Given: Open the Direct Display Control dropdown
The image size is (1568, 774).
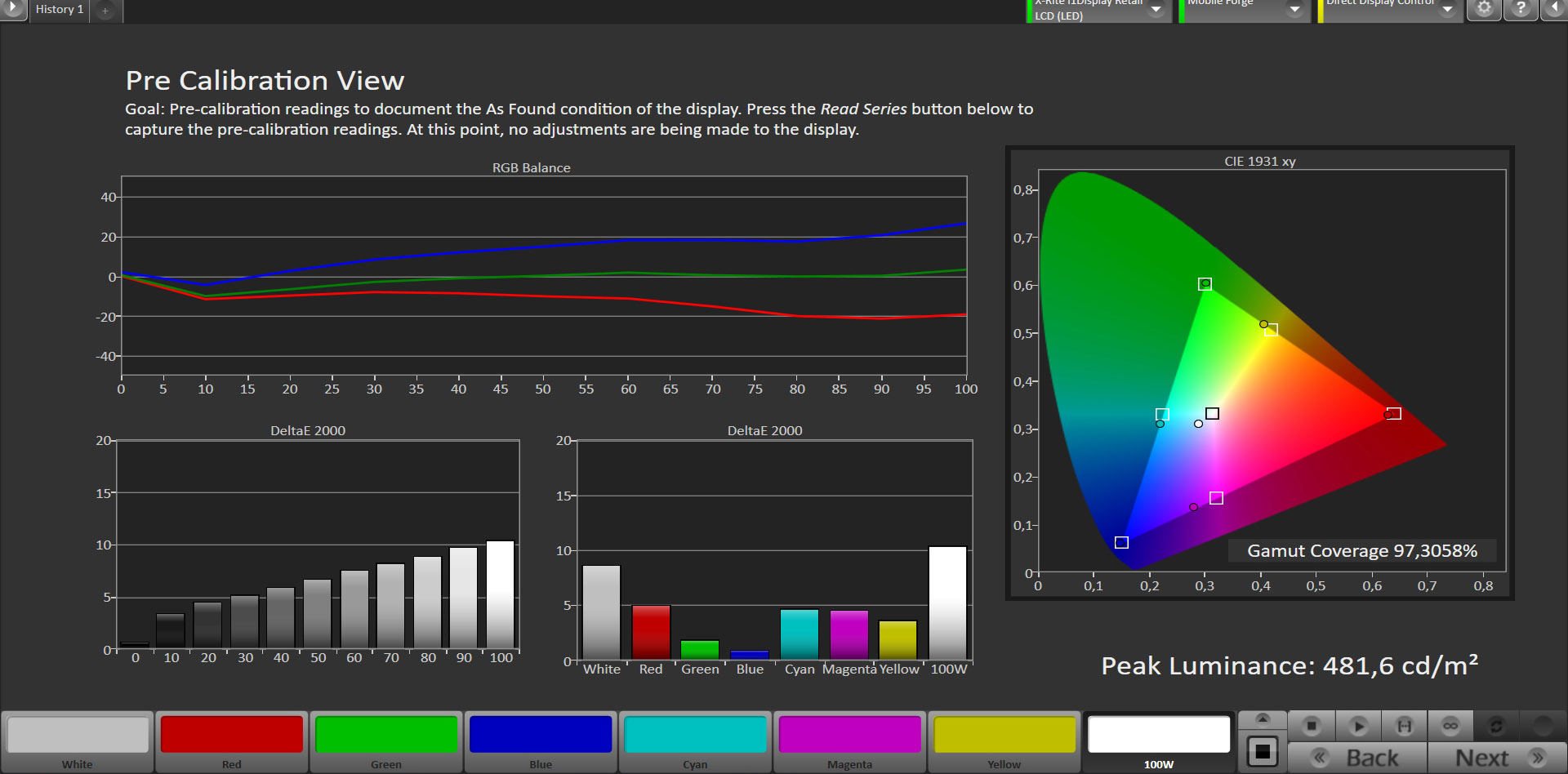Looking at the screenshot, I should [1447, 10].
